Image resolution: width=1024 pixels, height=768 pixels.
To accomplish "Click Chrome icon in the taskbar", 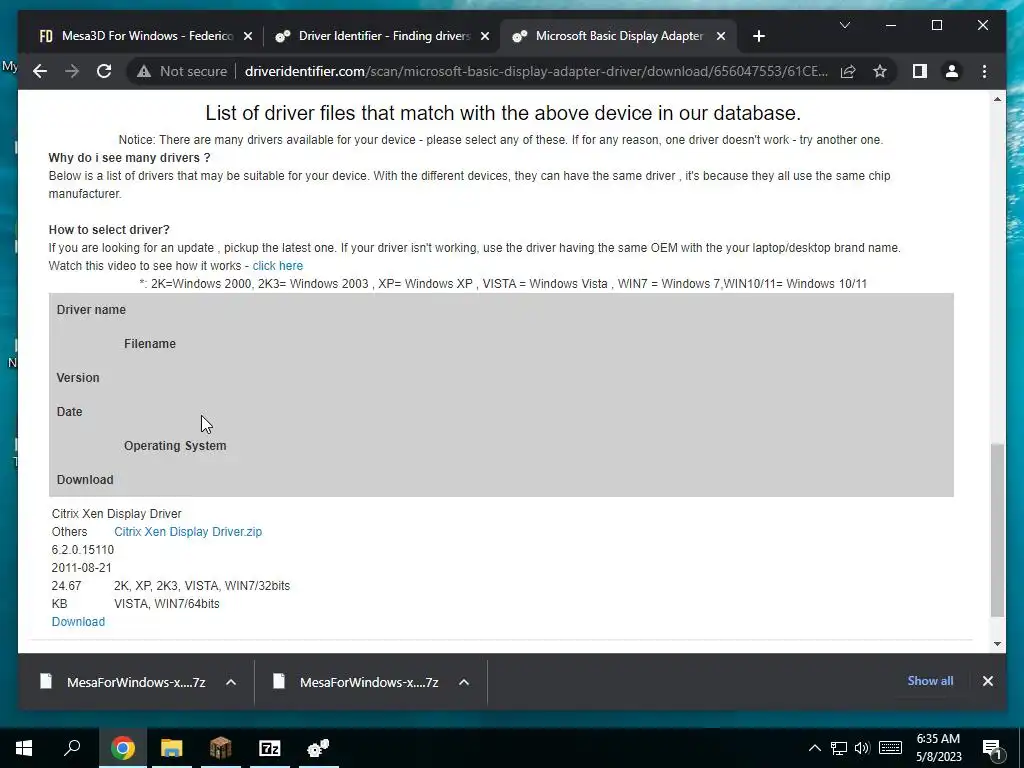I will pyautogui.click(x=123, y=748).
